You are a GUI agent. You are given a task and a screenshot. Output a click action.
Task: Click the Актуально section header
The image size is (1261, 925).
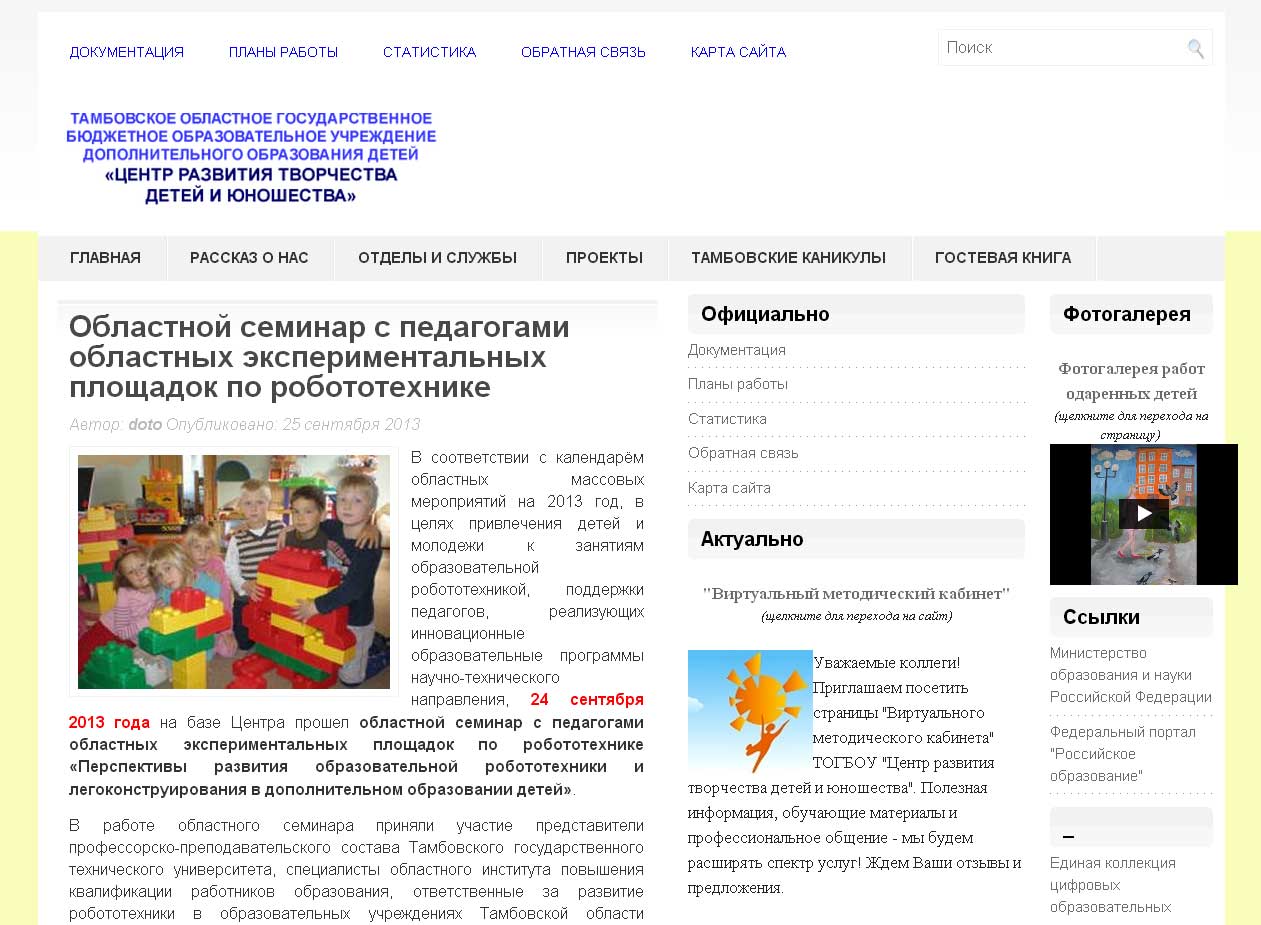tap(856, 539)
